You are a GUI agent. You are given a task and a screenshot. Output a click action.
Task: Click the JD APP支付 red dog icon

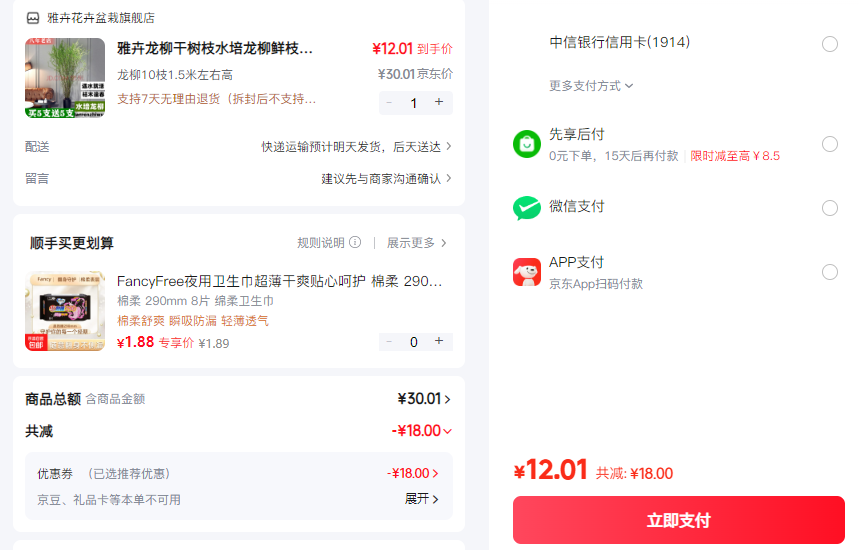526,272
